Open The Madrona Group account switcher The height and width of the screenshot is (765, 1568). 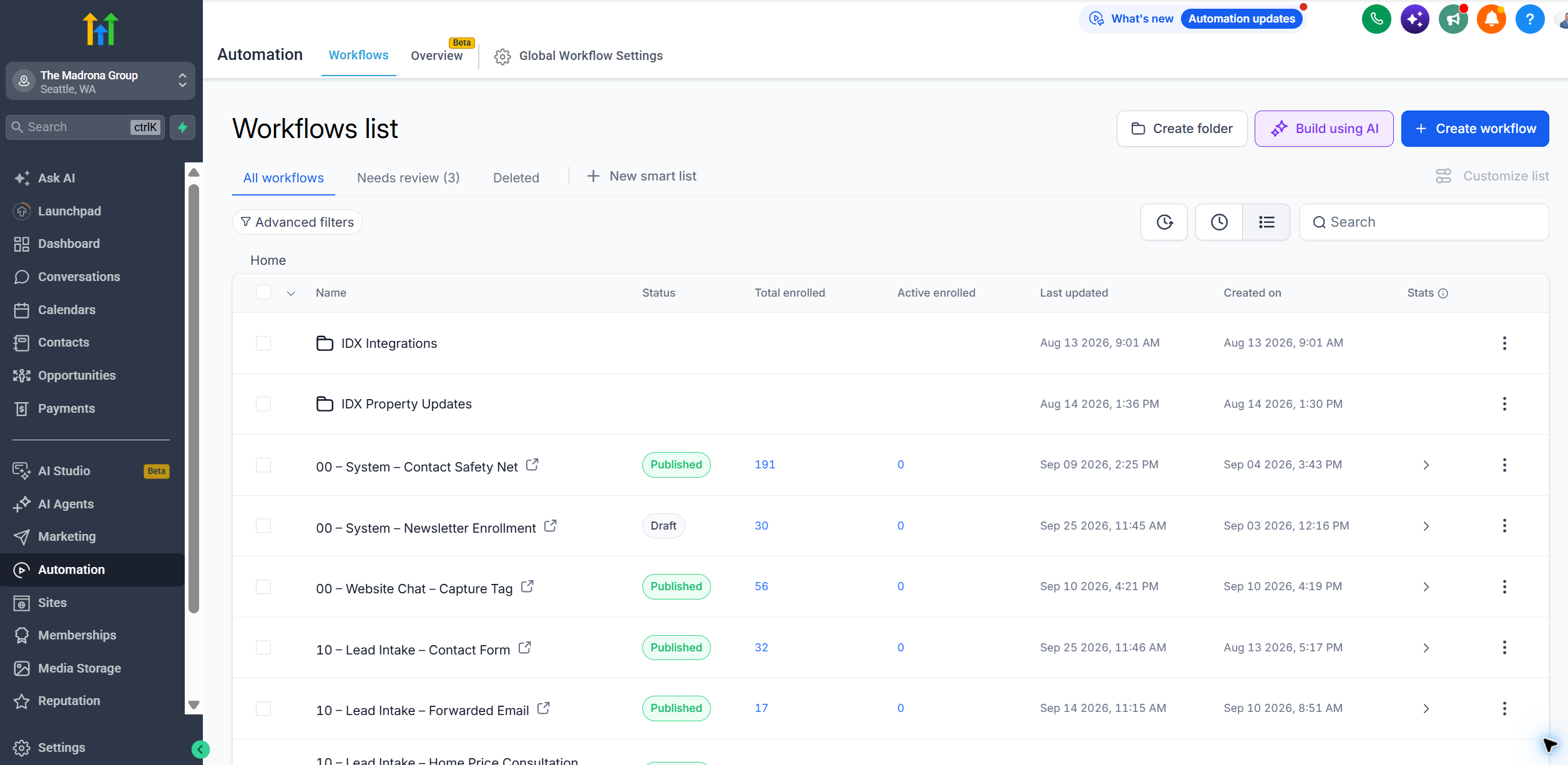coord(100,81)
